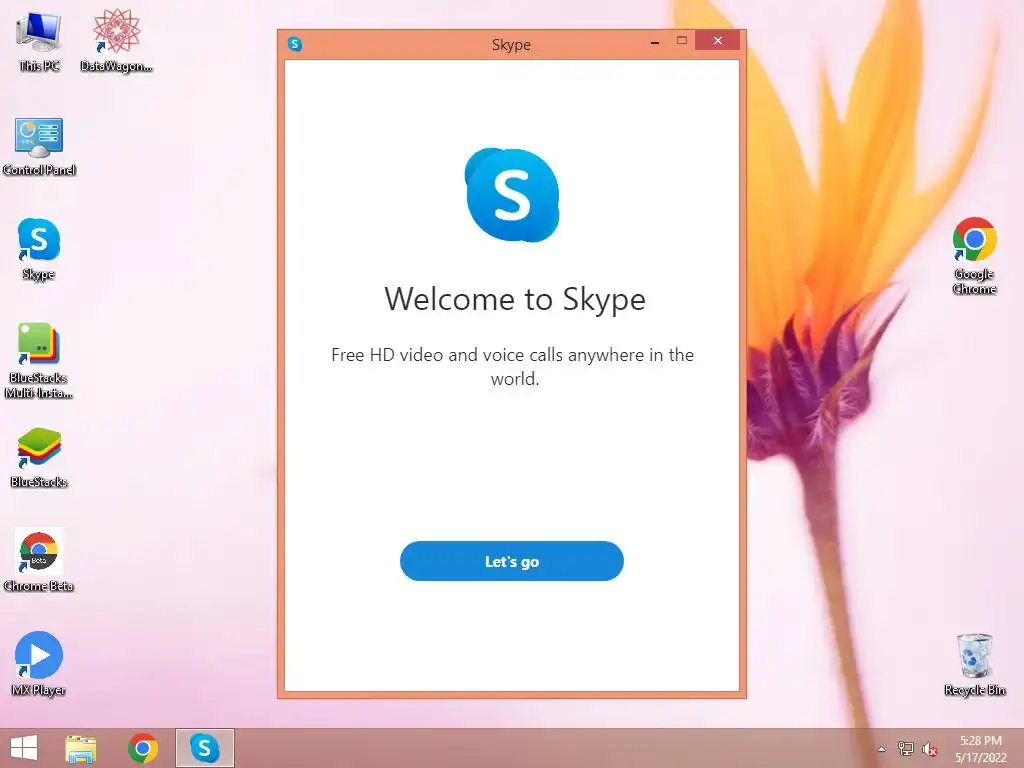1024x768 pixels.
Task: Select This PC desktop icon
Action: click(39, 41)
